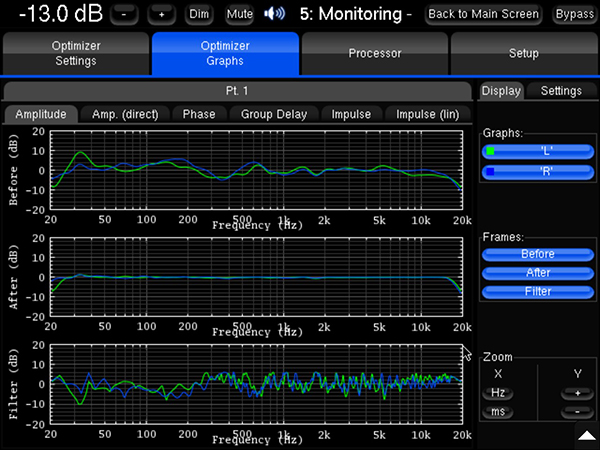Click the speaker sound icon

(275, 14)
